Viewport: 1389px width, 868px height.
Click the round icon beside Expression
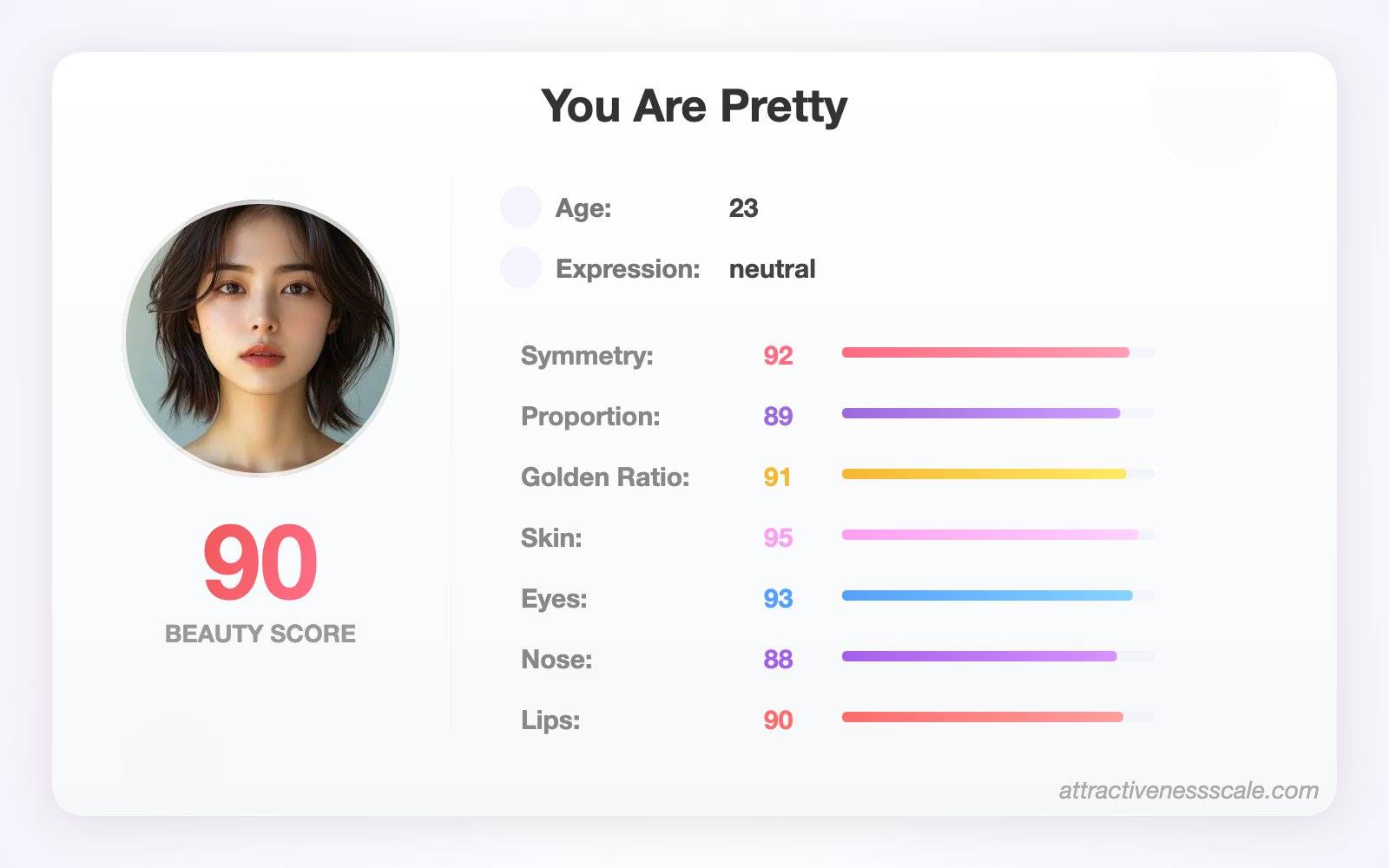(x=521, y=267)
